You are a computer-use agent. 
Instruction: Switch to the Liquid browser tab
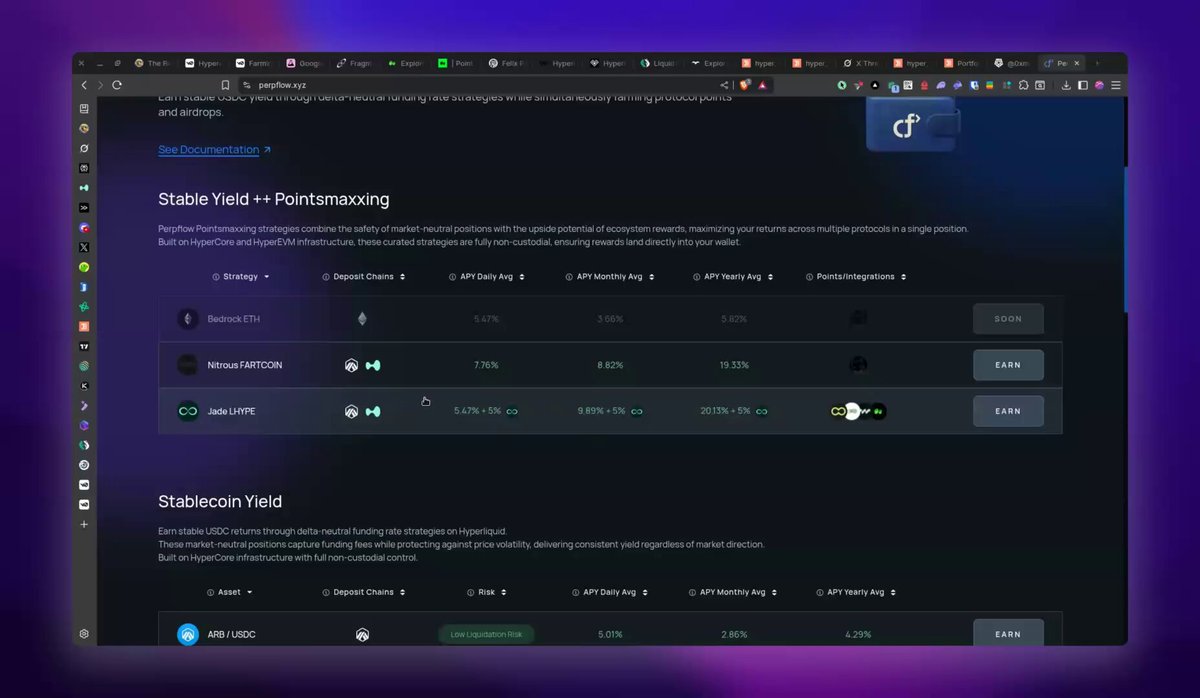click(x=660, y=63)
